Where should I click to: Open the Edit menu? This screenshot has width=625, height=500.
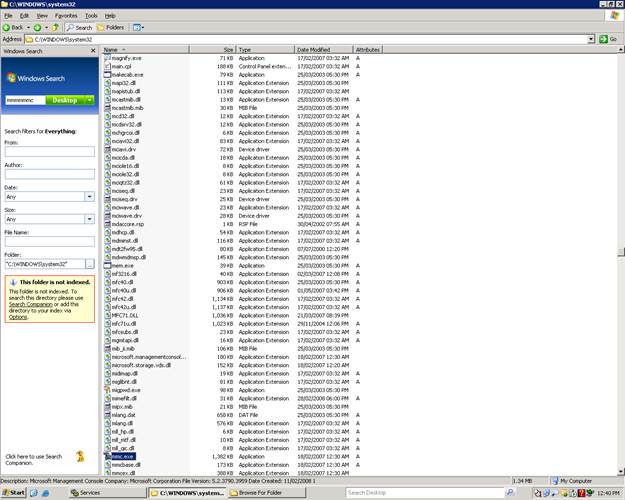24,16
